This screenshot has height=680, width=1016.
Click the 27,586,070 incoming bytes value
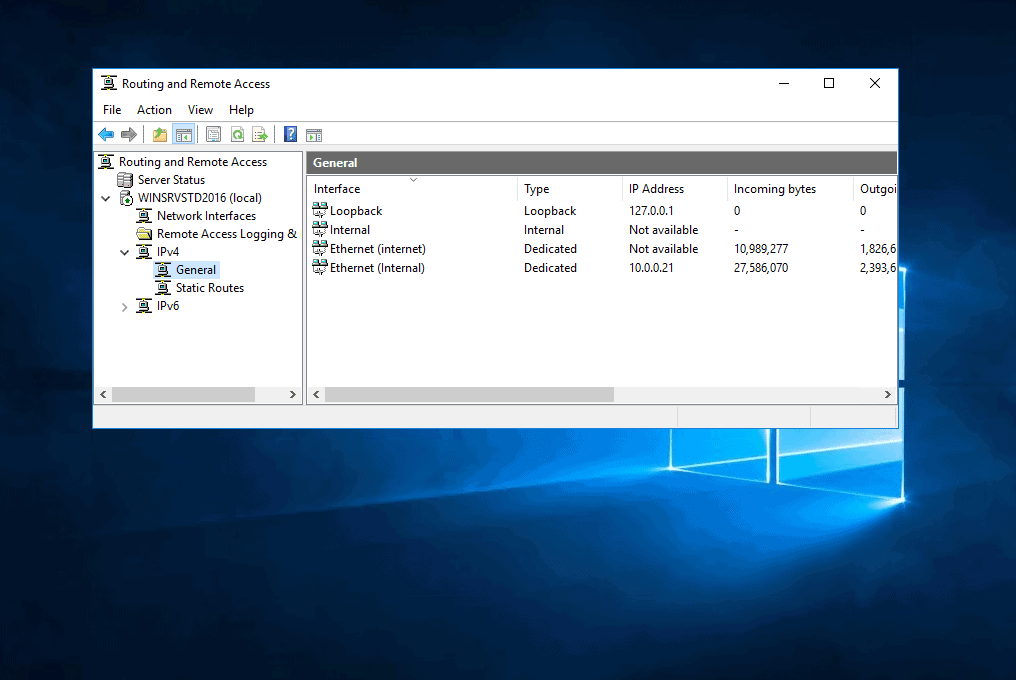tap(761, 268)
